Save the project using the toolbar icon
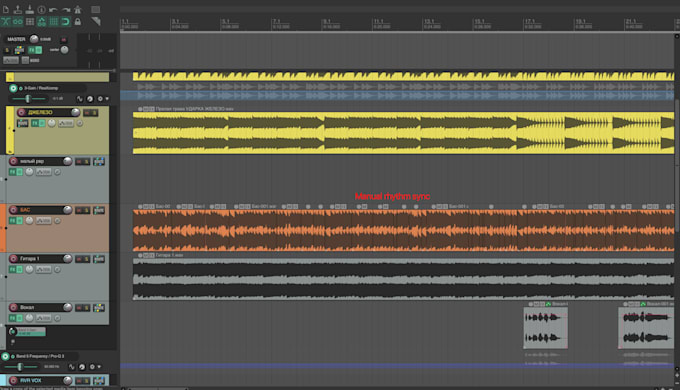 29,9
